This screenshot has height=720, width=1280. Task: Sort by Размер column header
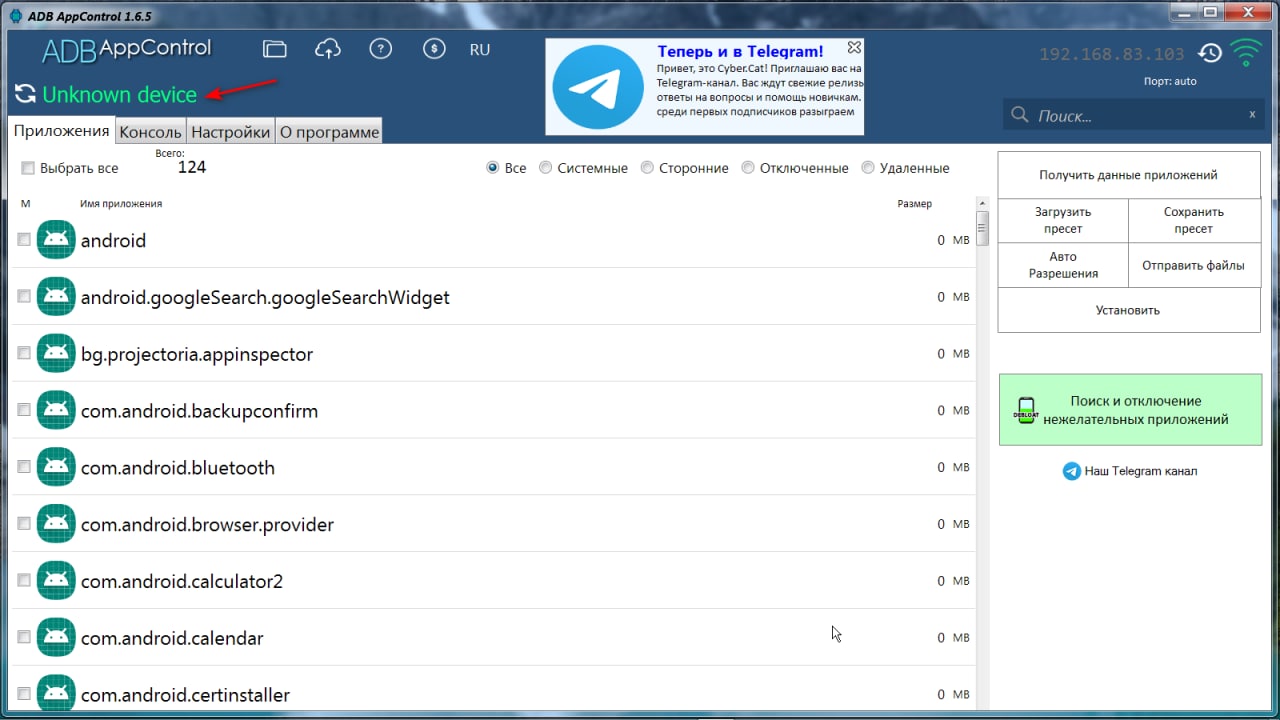click(x=914, y=204)
